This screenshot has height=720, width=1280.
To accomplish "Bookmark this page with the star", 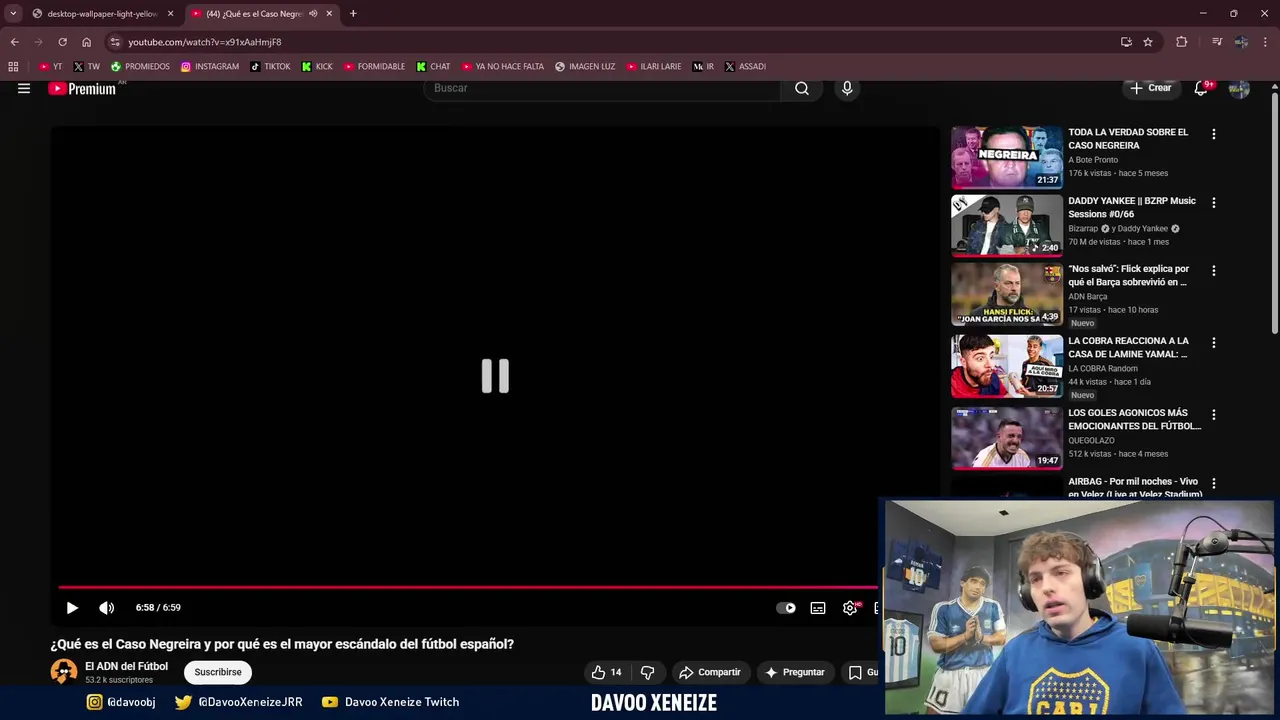I will click(1148, 42).
